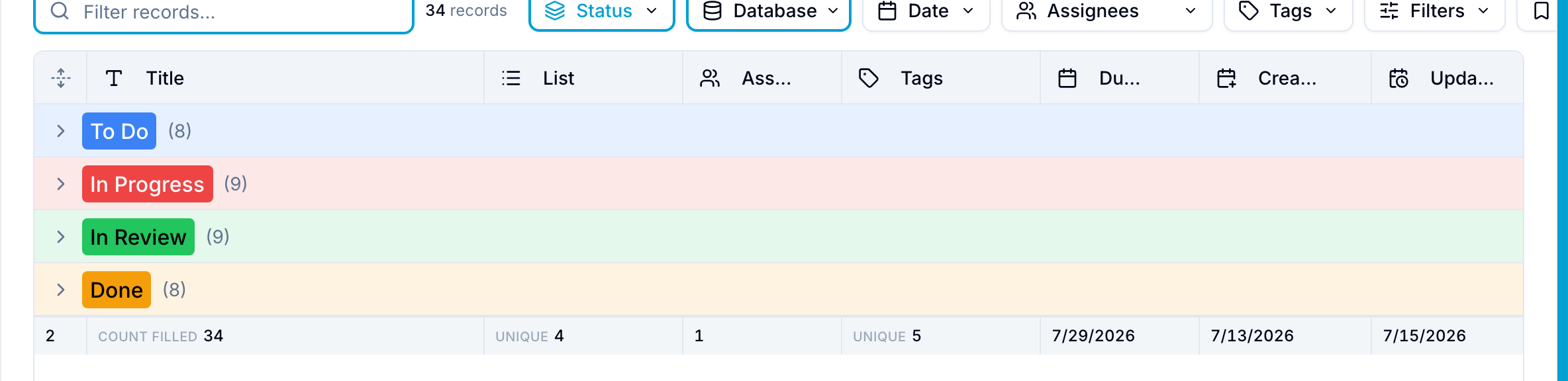Click the Assignees column header

(762, 78)
